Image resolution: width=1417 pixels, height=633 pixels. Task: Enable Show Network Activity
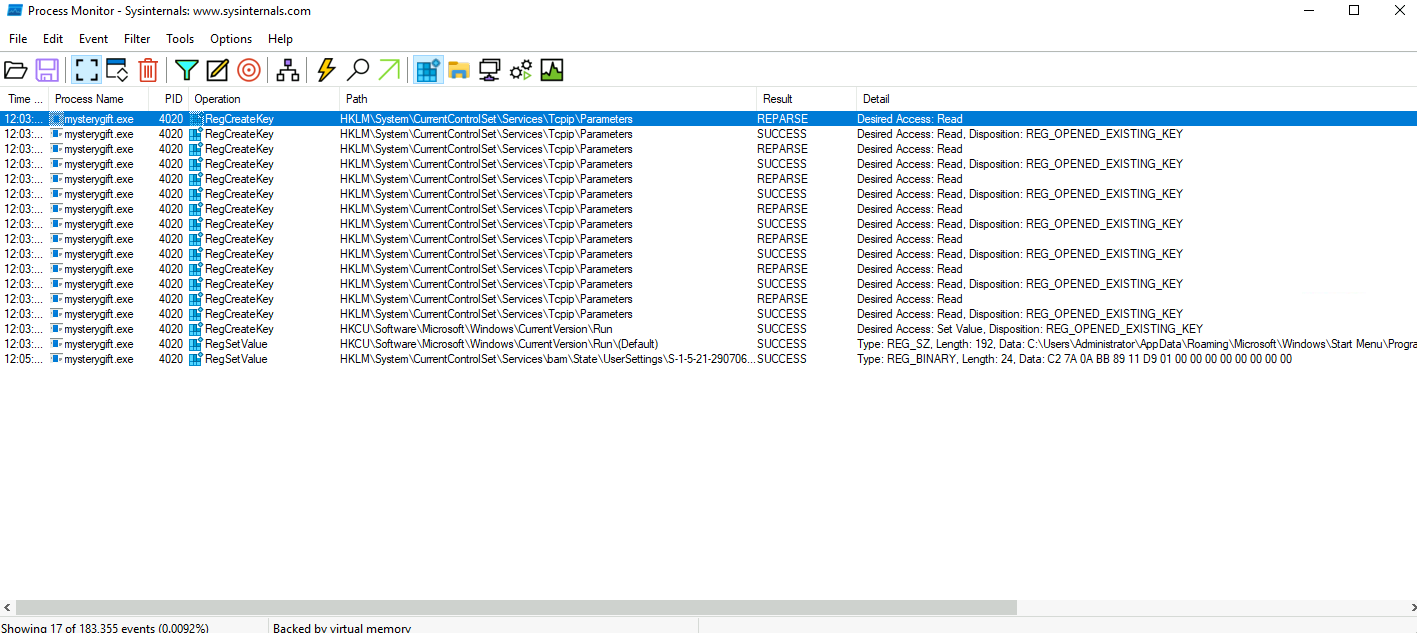pyautogui.click(x=490, y=70)
